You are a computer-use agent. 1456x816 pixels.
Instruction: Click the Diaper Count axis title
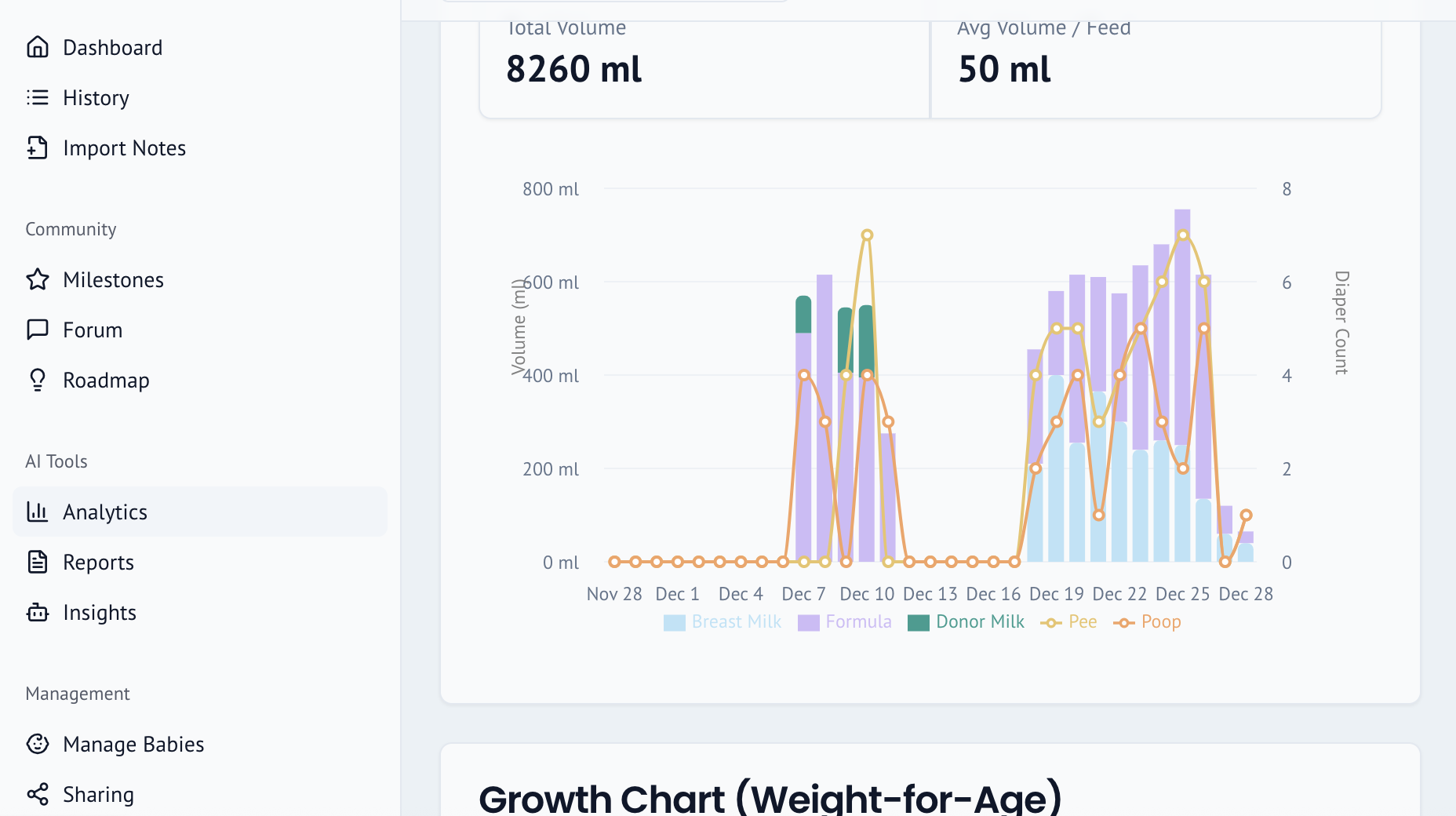point(1341,322)
